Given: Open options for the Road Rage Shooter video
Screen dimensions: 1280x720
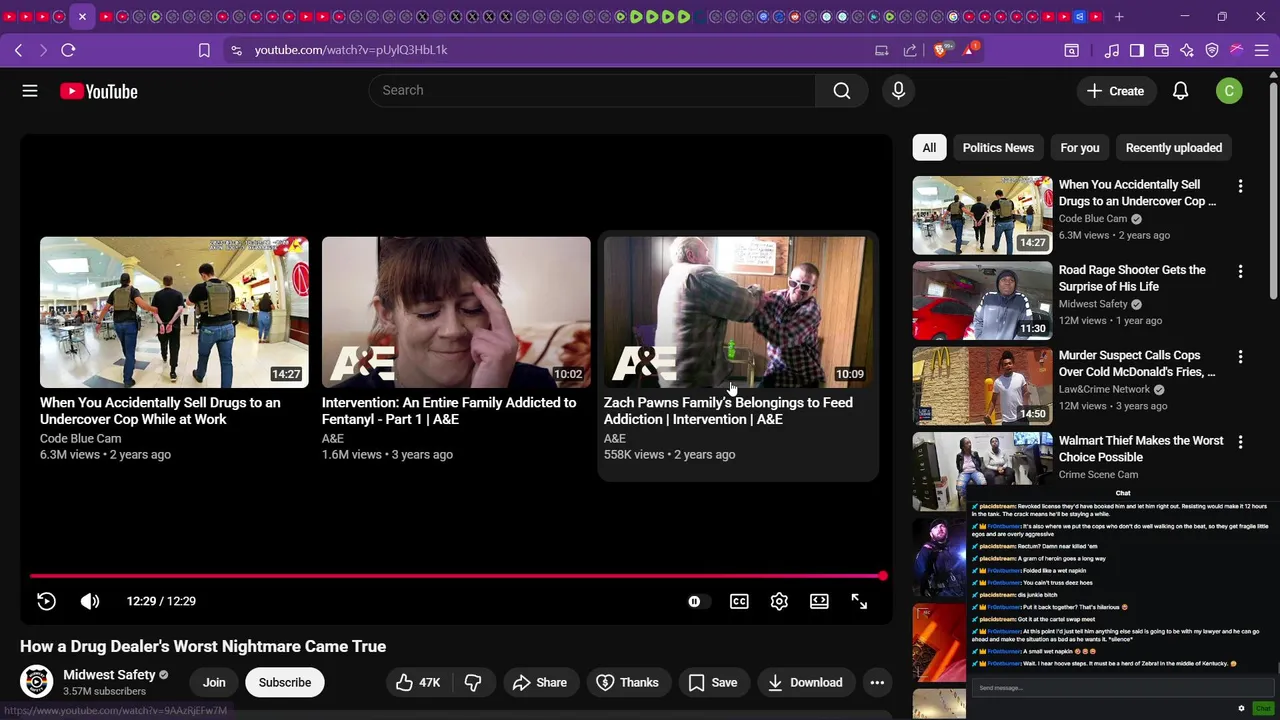Looking at the screenshot, I should tap(1240, 271).
